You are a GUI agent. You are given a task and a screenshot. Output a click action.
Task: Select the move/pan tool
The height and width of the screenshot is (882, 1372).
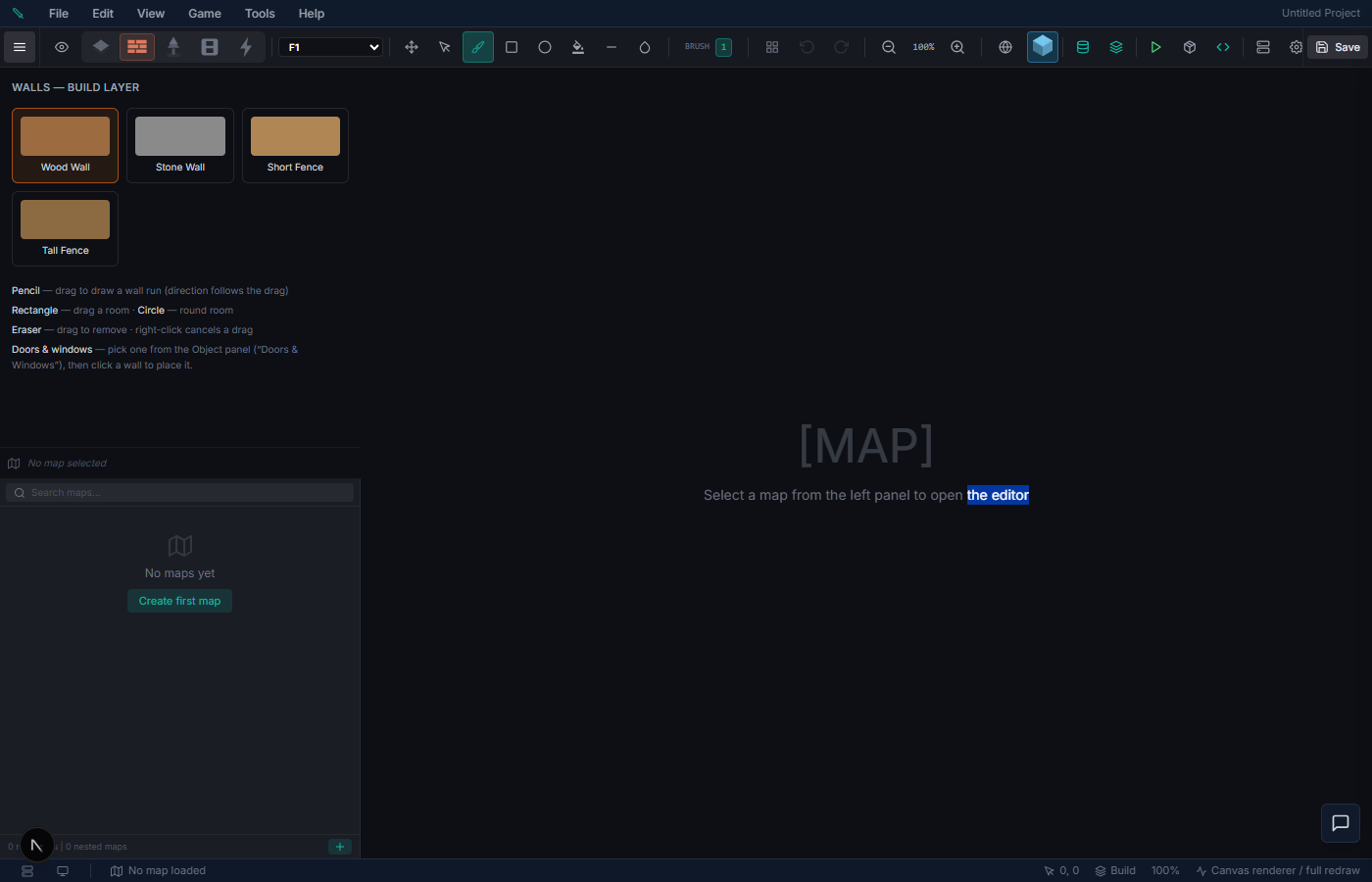pyautogui.click(x=412, y=47)
